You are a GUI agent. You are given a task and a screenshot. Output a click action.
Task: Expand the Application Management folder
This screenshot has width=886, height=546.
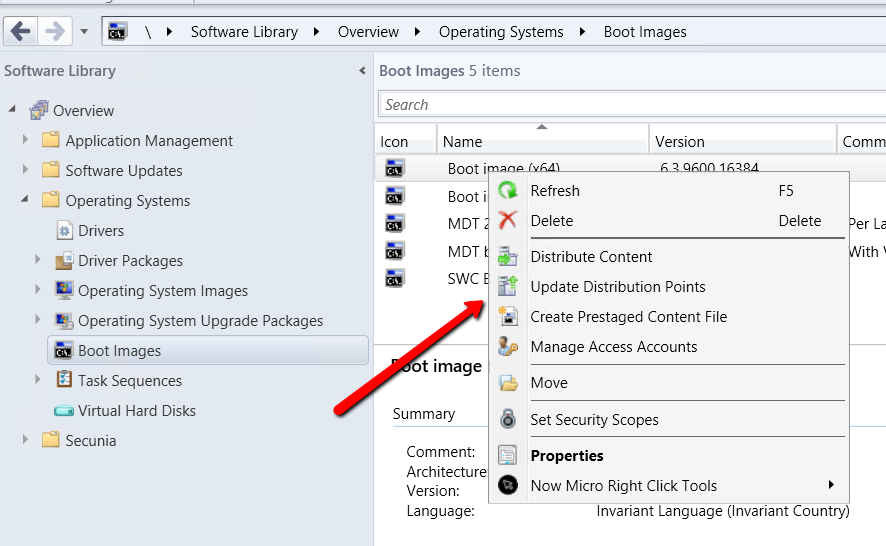25,141
